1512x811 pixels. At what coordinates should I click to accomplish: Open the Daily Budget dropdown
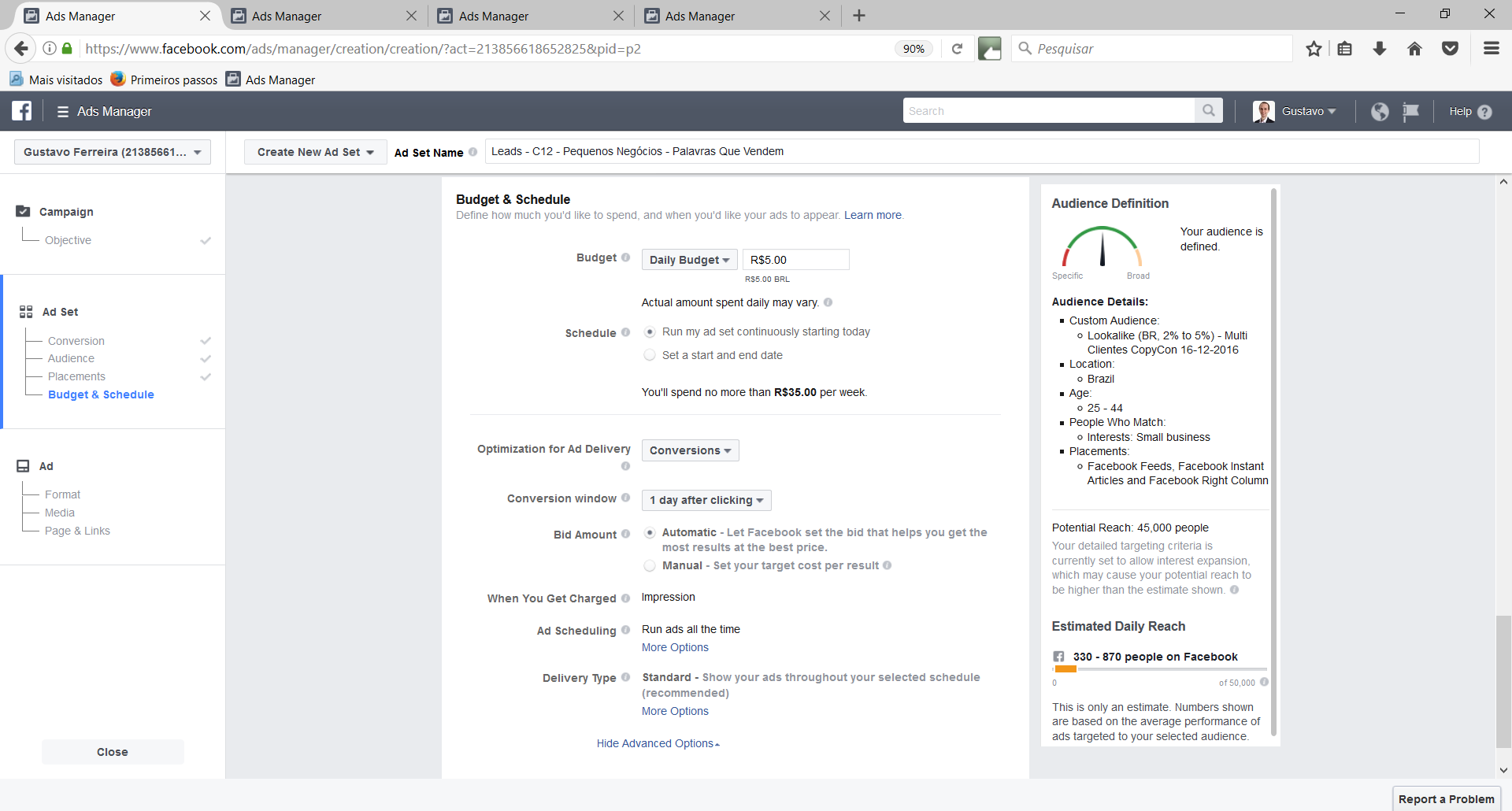coord(689,260)
